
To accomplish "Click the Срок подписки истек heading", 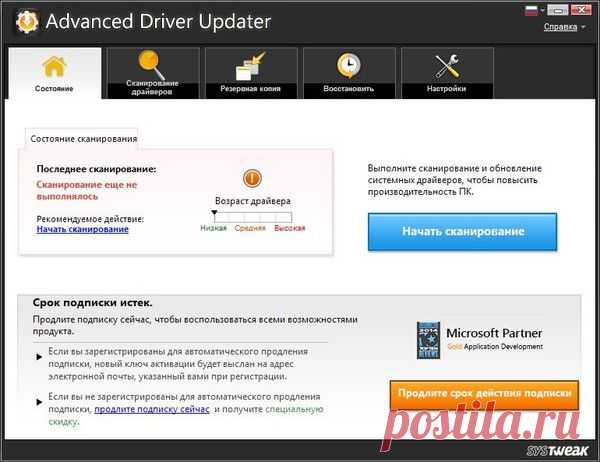I will tap(93, 303).
